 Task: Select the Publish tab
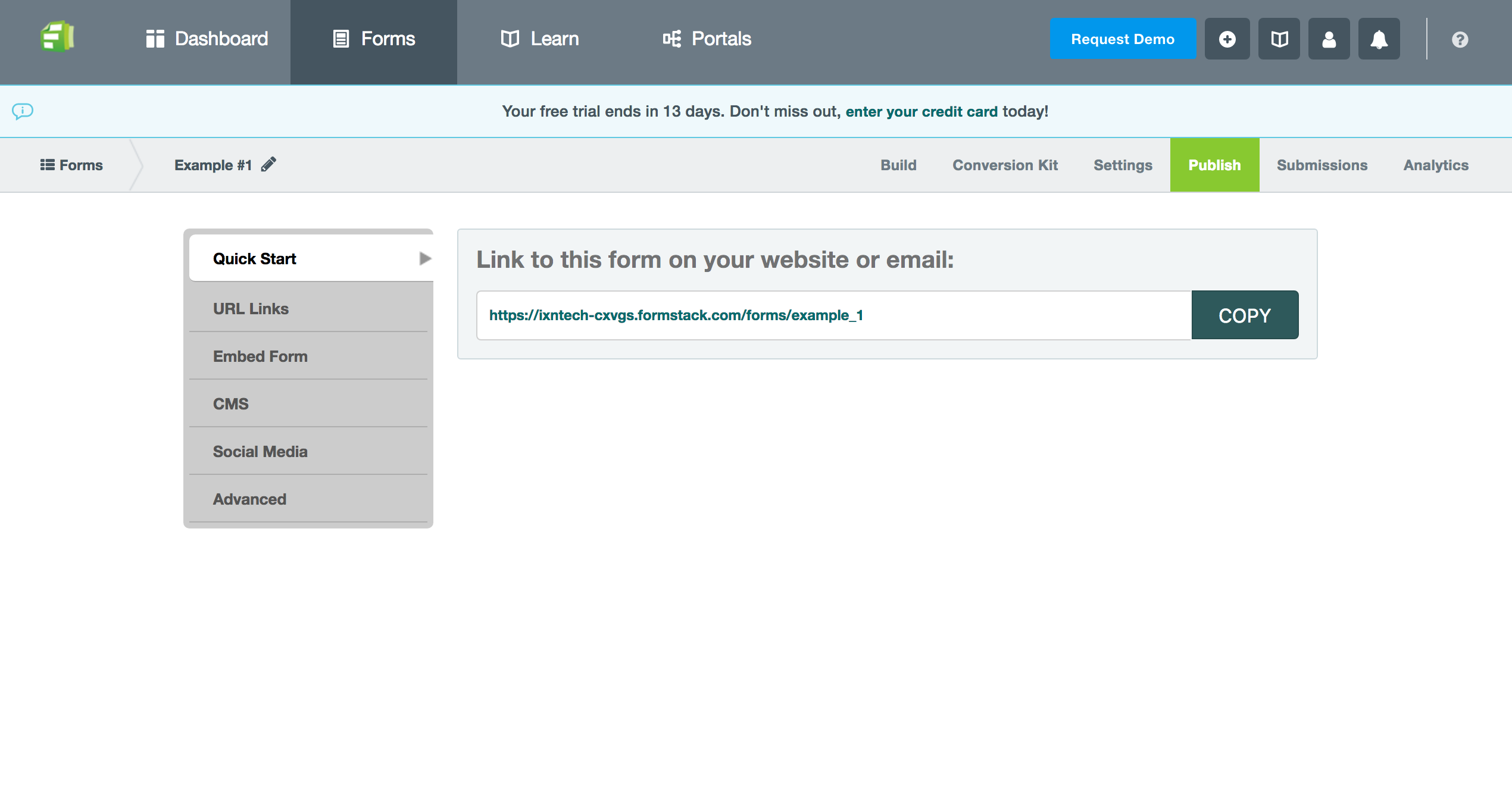1214,165
